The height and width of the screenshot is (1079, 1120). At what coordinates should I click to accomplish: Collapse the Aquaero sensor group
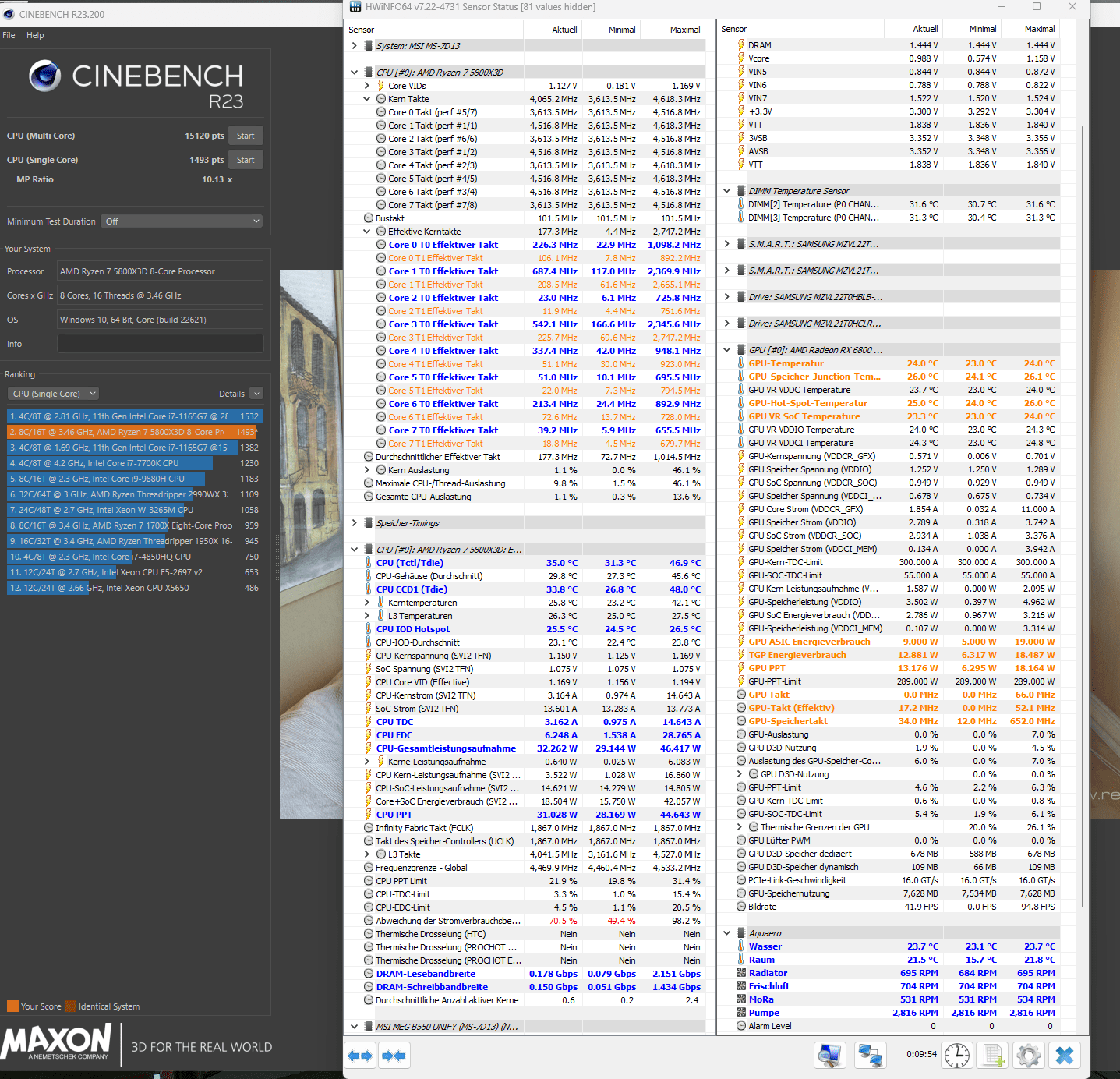(727, 933)
